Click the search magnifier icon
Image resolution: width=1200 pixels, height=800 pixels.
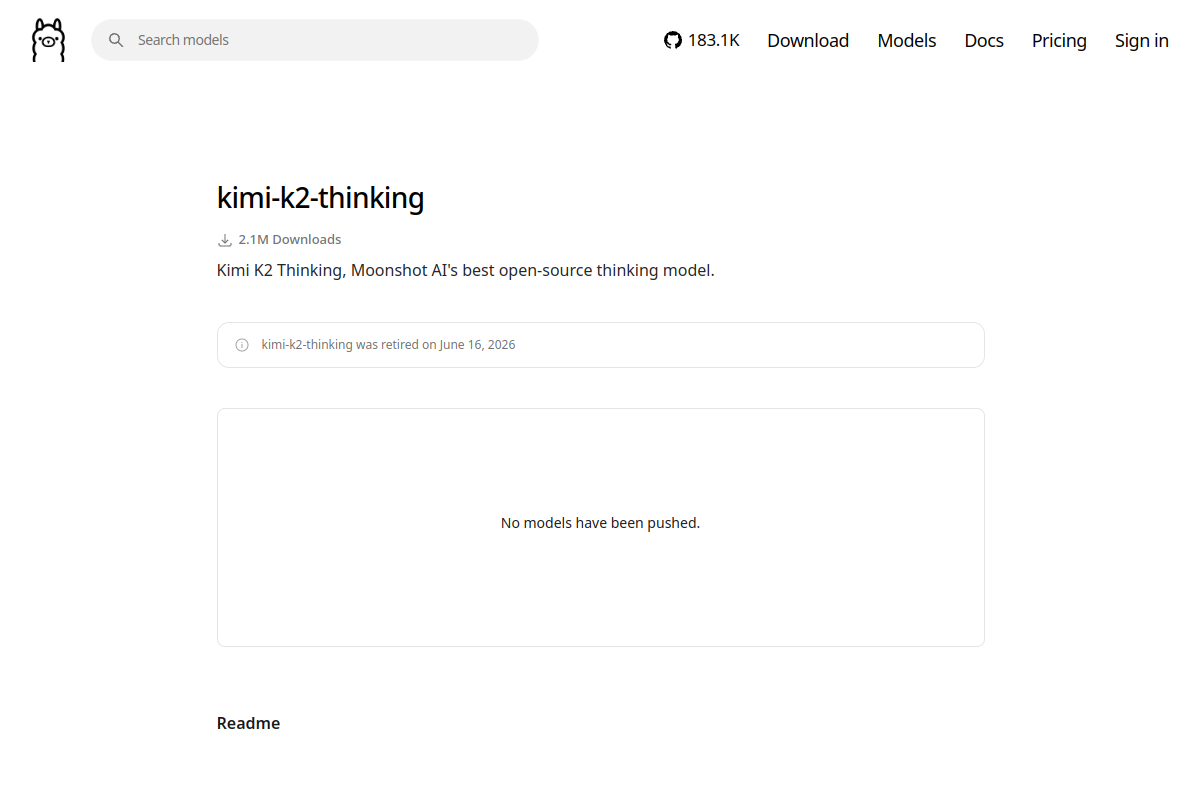coord(116,40)
